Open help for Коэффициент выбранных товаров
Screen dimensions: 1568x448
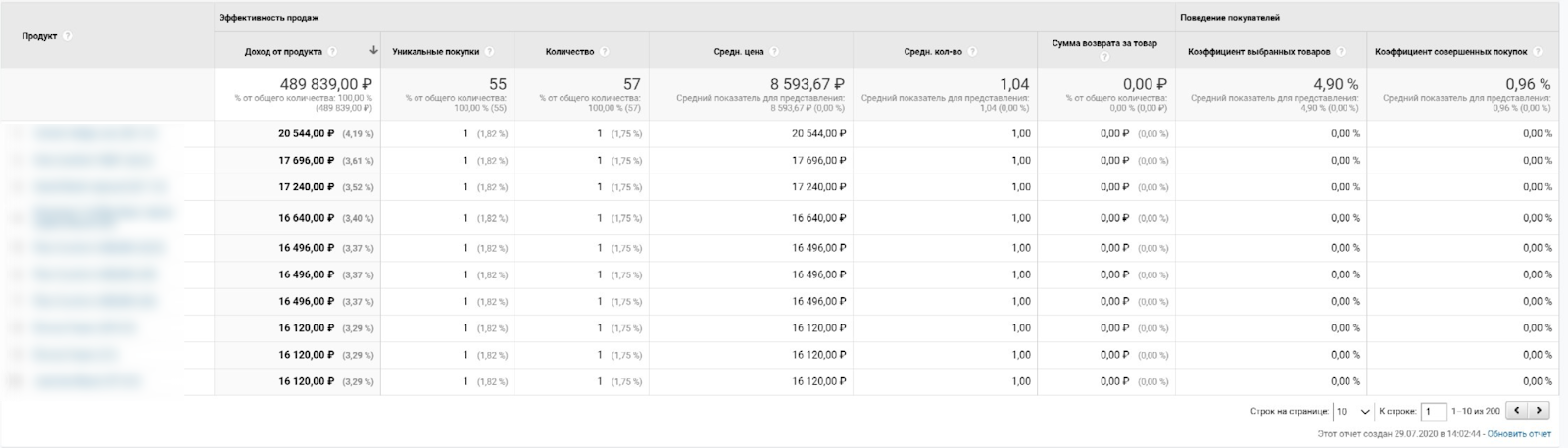pos(1341,52)
